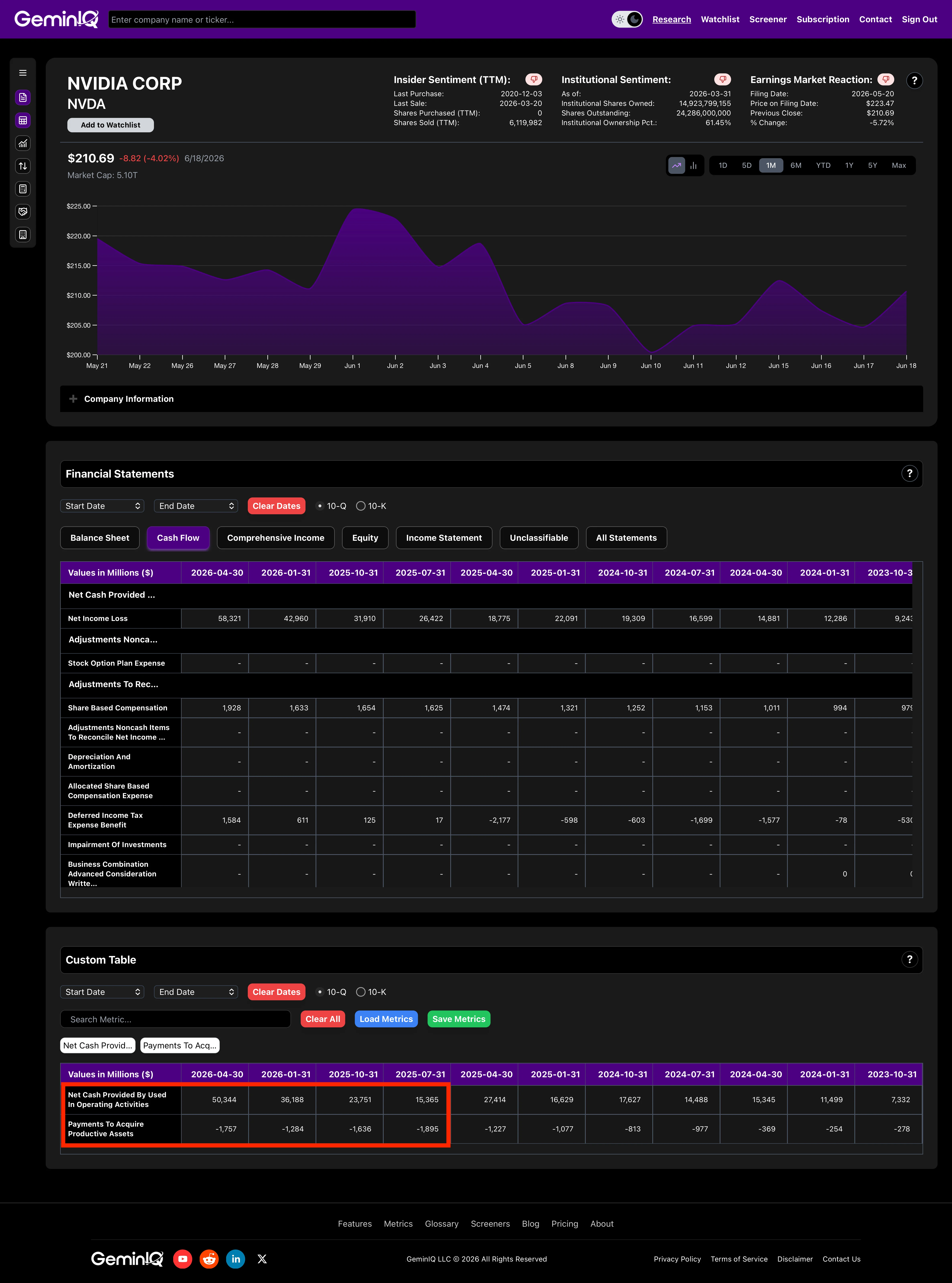Click the document icon in sidebar
This screenshot has height=1283, width=952.
point(23,97)
